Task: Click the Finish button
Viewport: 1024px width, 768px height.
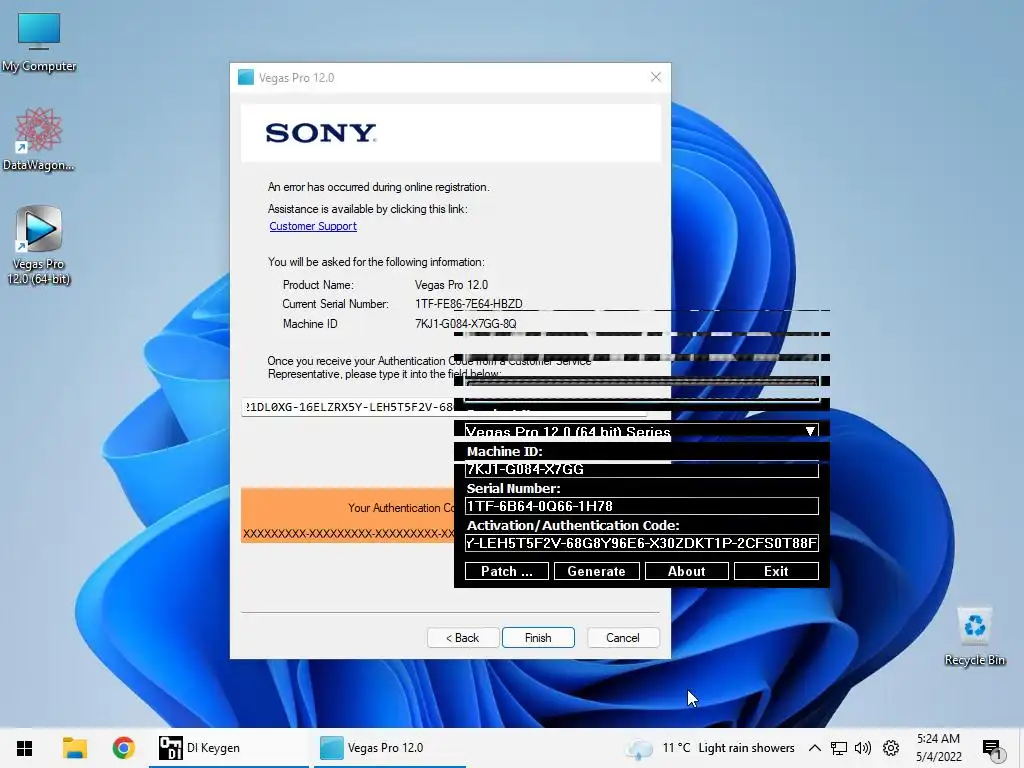Action: click(538, 637)
